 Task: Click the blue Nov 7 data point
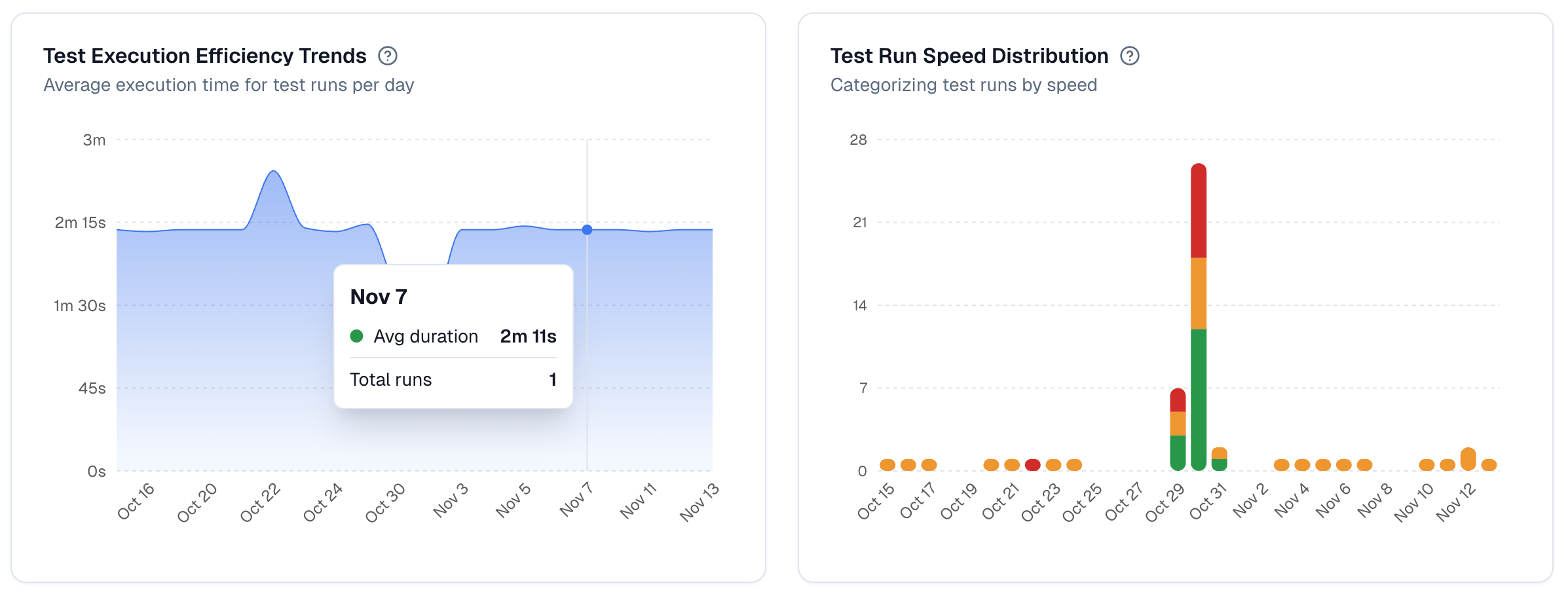(587, 229)
